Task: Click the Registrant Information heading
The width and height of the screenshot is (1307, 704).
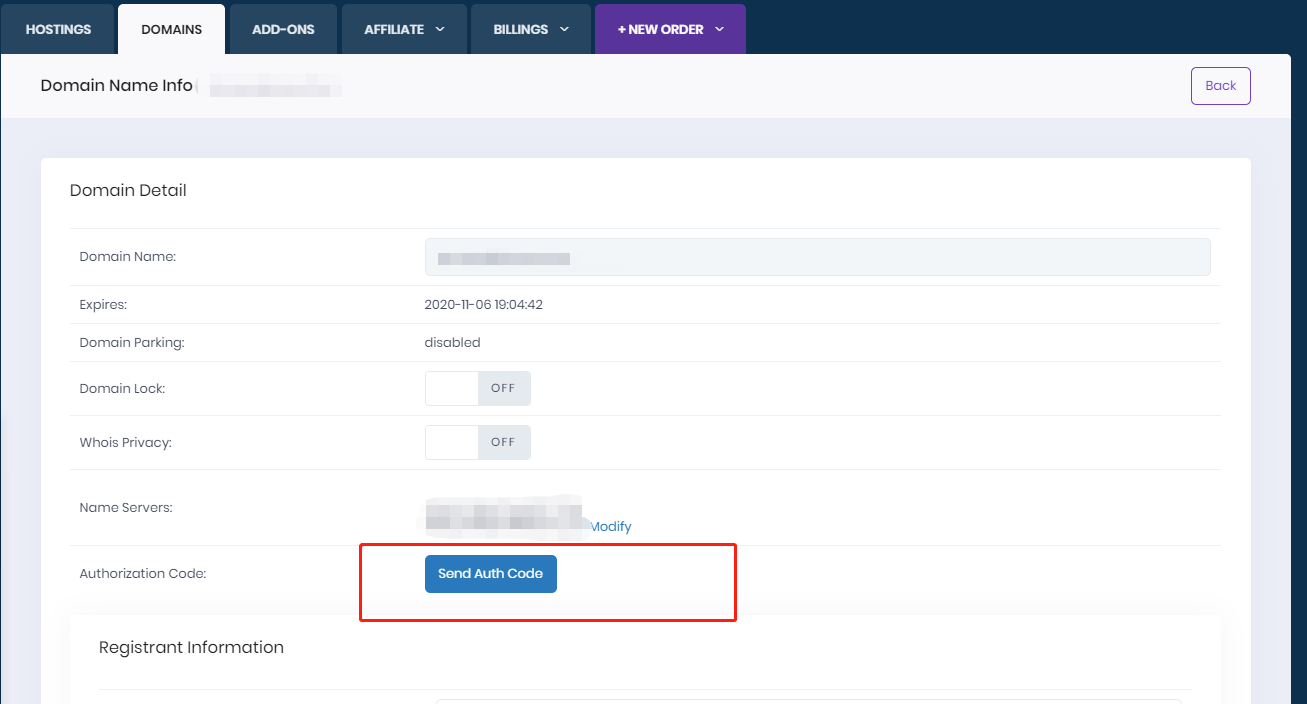Action: 191,647
